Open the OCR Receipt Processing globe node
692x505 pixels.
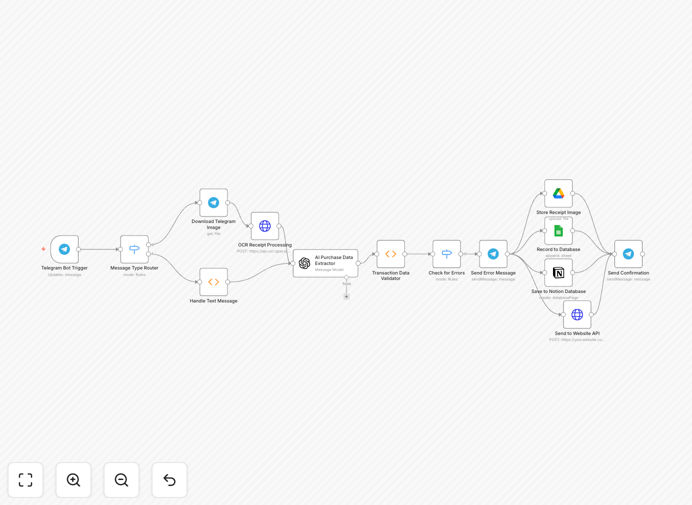[265, 226]
